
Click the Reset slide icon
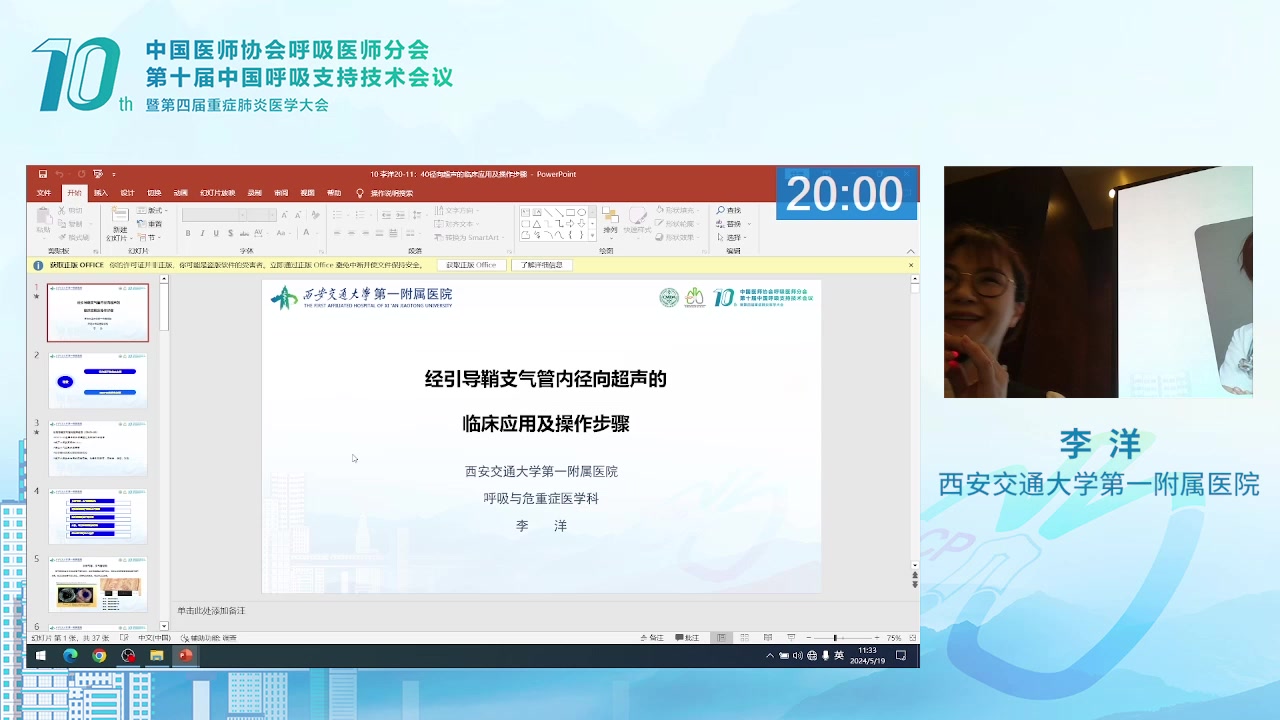(140, 224)
